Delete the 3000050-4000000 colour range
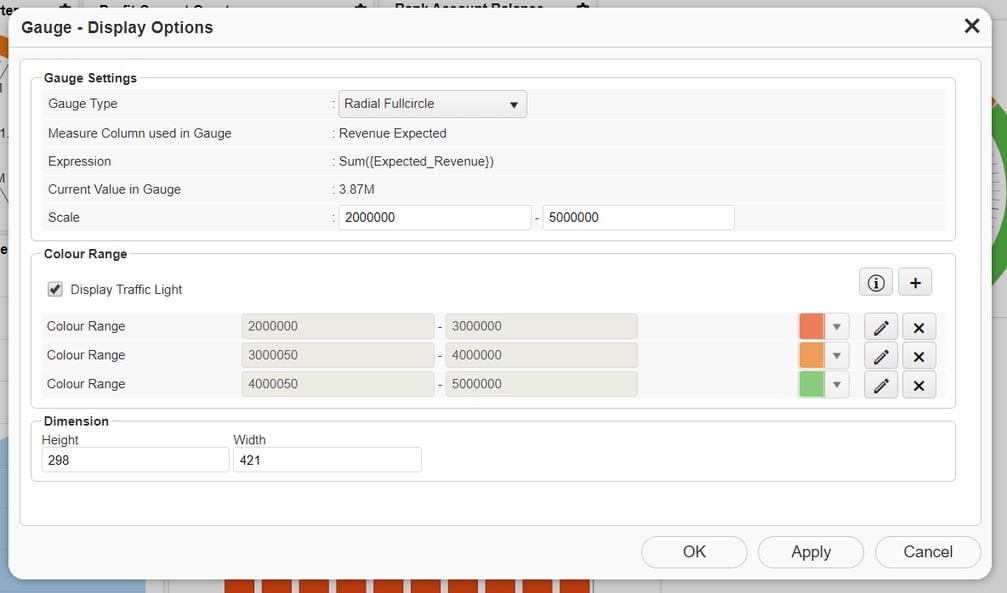1007x593 pixels. [x=918, y=356]
